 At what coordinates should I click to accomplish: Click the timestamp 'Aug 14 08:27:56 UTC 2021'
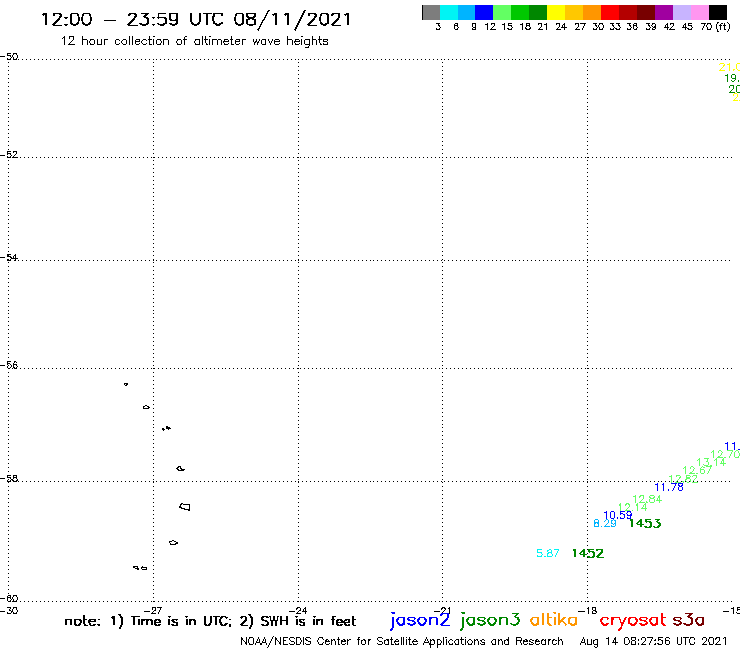(x=653, y=641)
